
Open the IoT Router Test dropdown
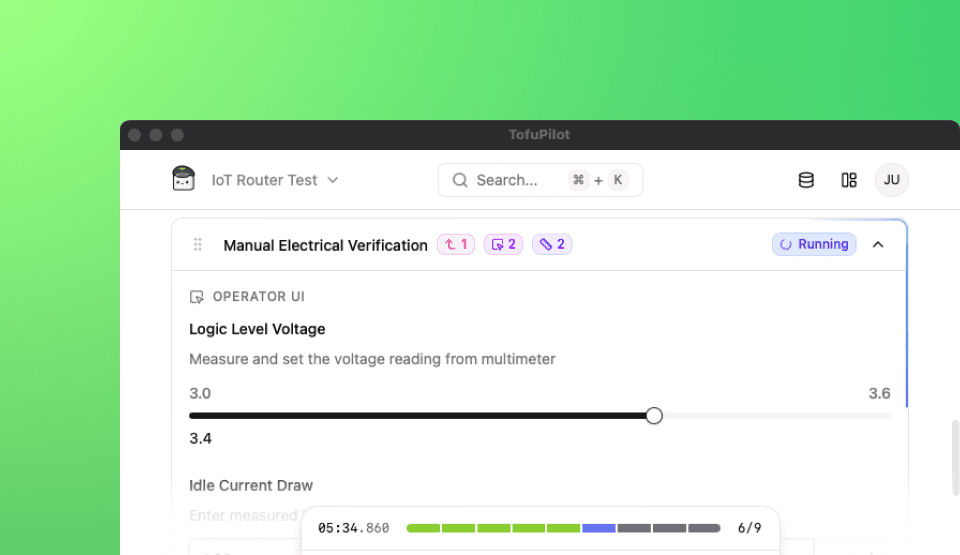(275, 180)
